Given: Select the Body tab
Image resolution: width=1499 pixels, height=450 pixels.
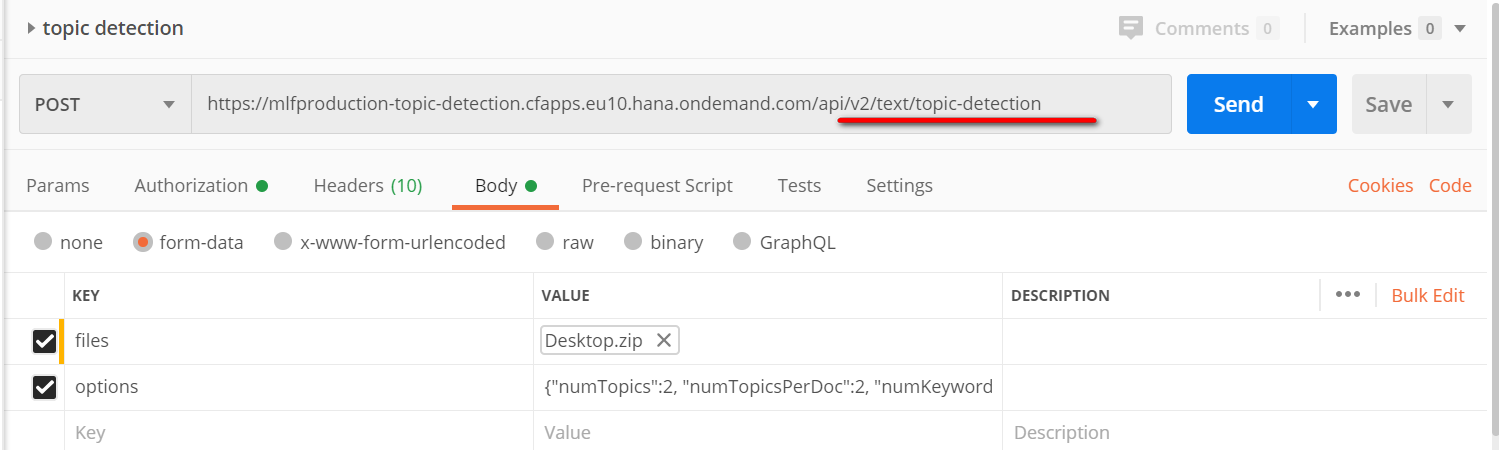Looking at the screenshot, I should [x=505, y=185].
